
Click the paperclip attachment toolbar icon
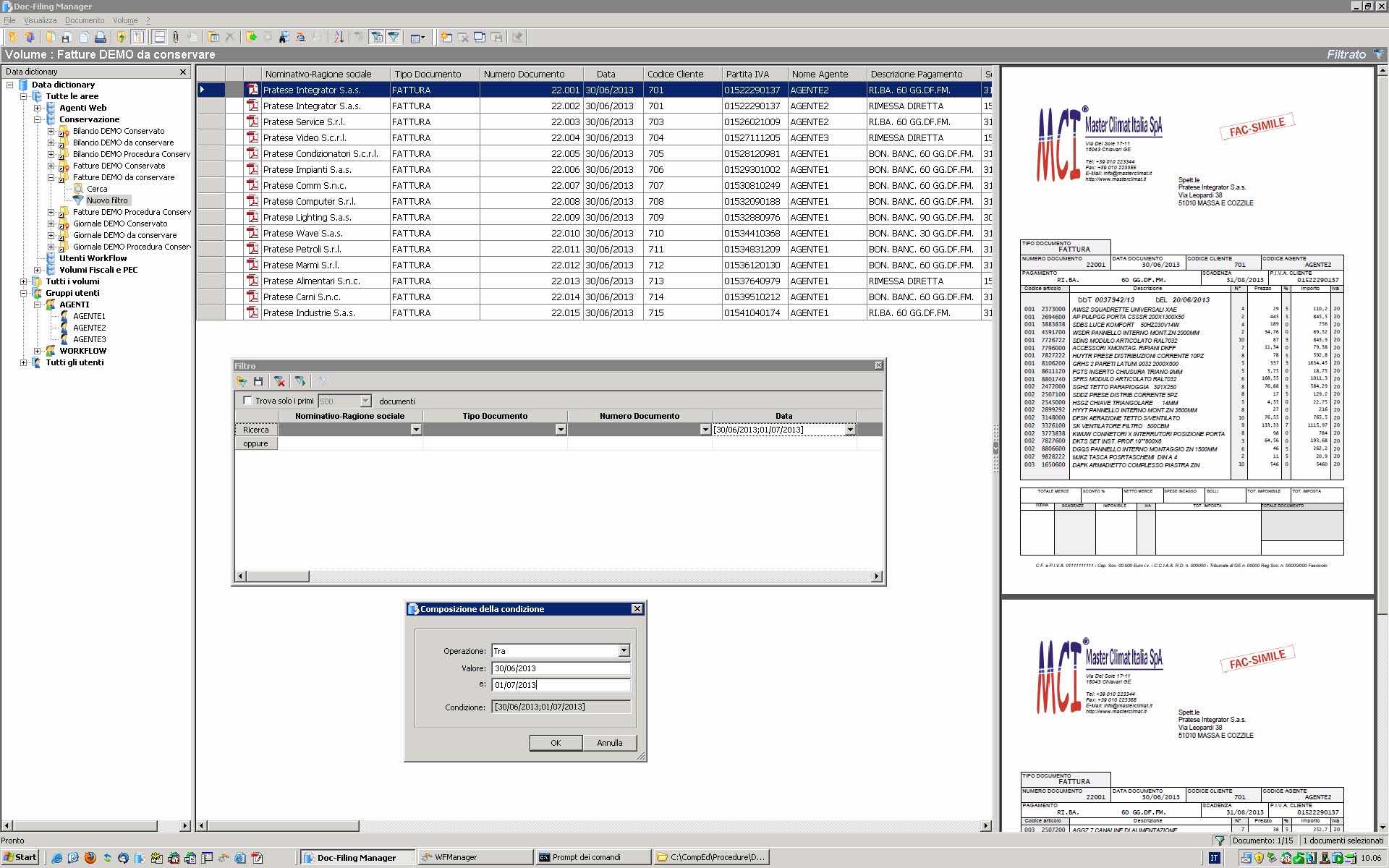[x=176, y=37]
